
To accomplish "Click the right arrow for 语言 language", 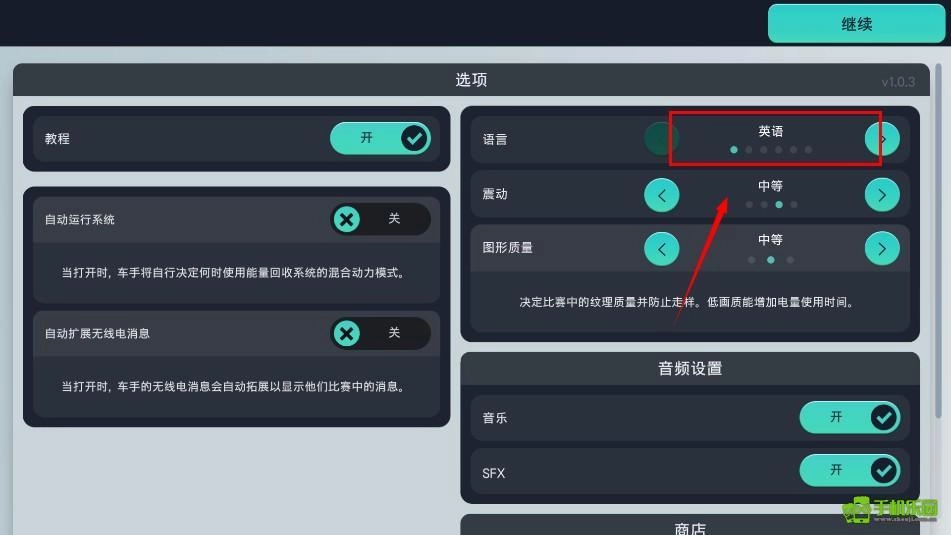I will tap(882, 139).
